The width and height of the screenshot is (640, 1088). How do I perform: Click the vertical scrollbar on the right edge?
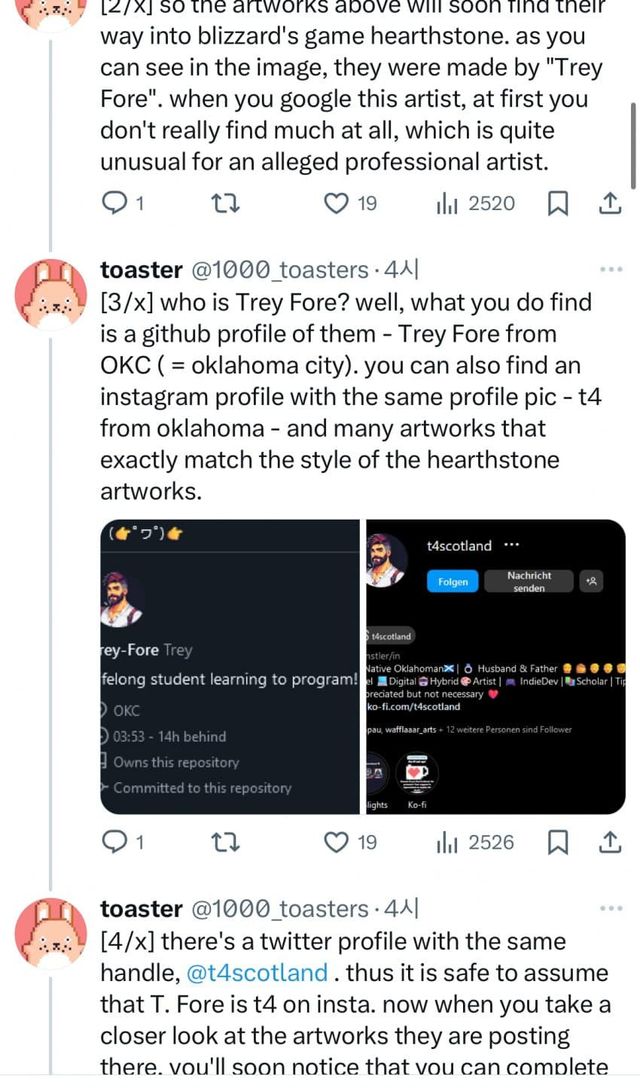pos(633,143)
